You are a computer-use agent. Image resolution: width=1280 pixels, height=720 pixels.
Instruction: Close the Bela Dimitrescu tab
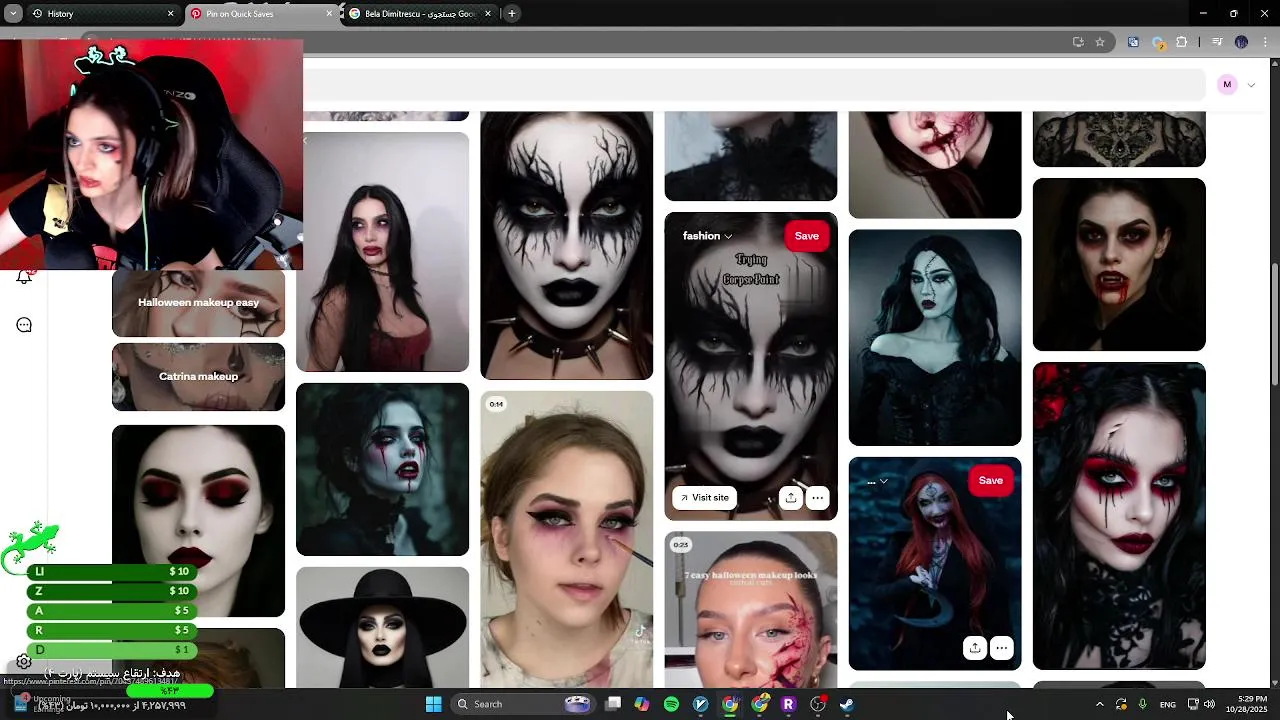tap(488, 14)
